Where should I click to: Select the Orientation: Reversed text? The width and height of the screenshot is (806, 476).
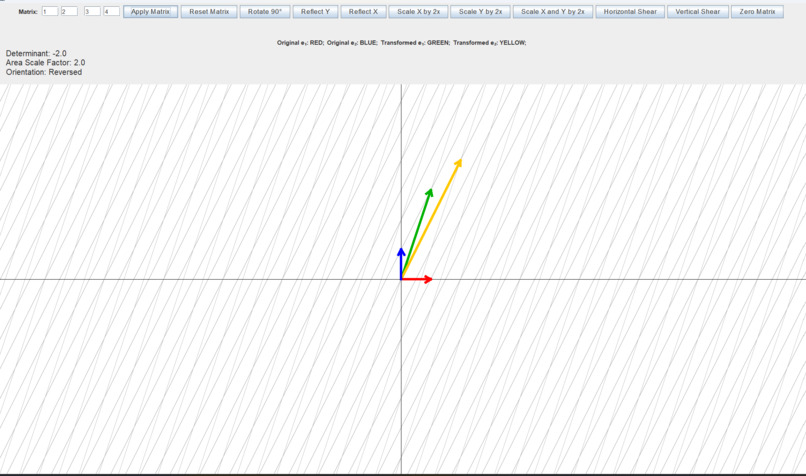[44, 72]
